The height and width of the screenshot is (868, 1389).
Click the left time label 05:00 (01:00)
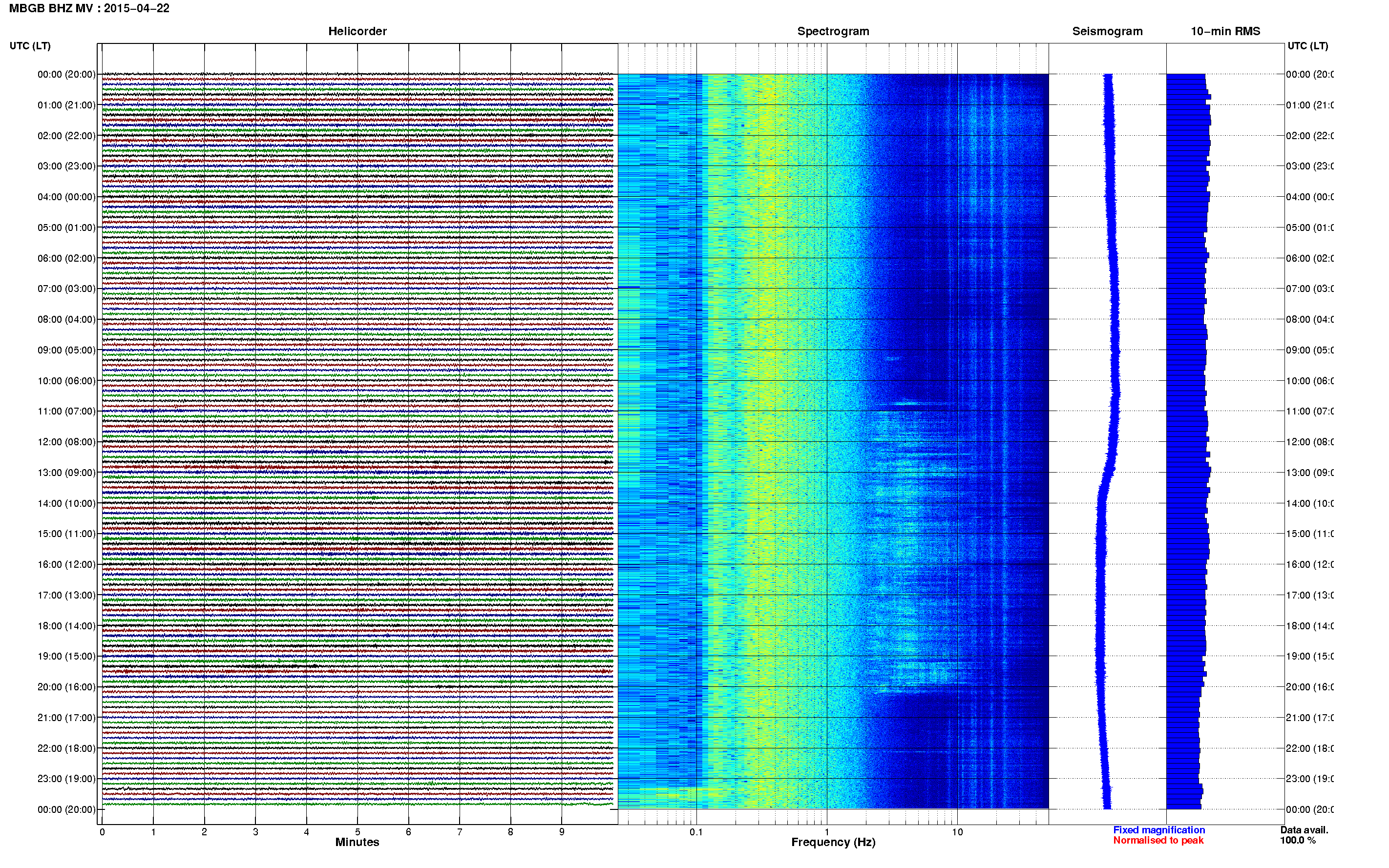click(66, 227)
